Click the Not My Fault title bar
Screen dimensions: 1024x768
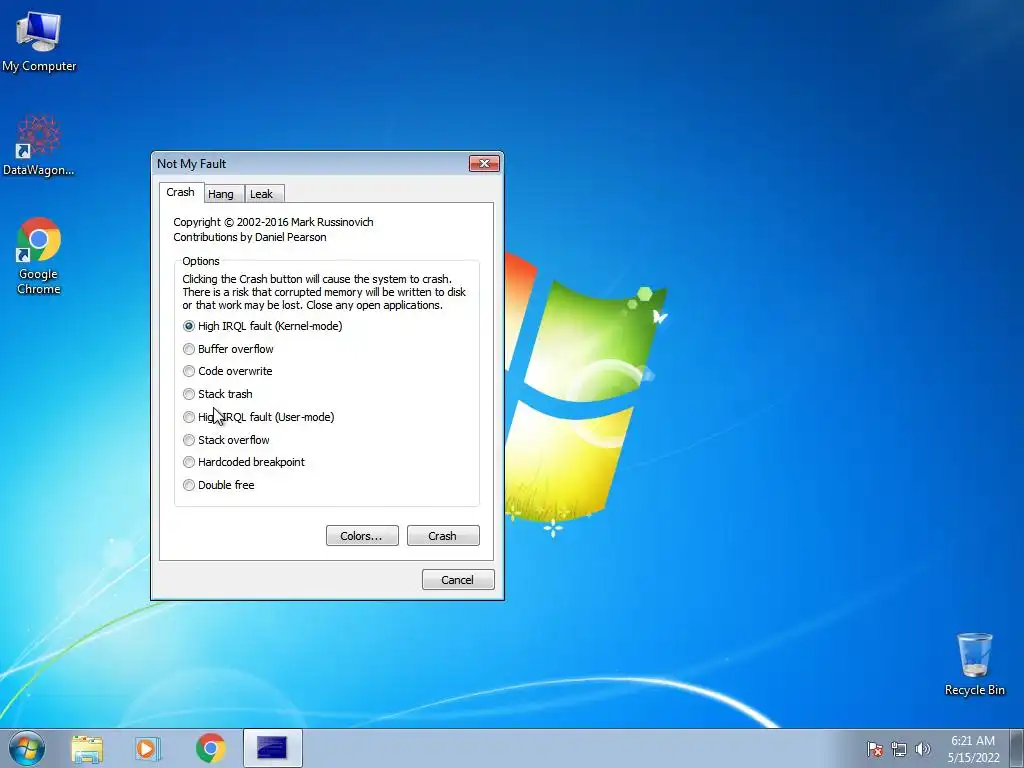[310, 163]
